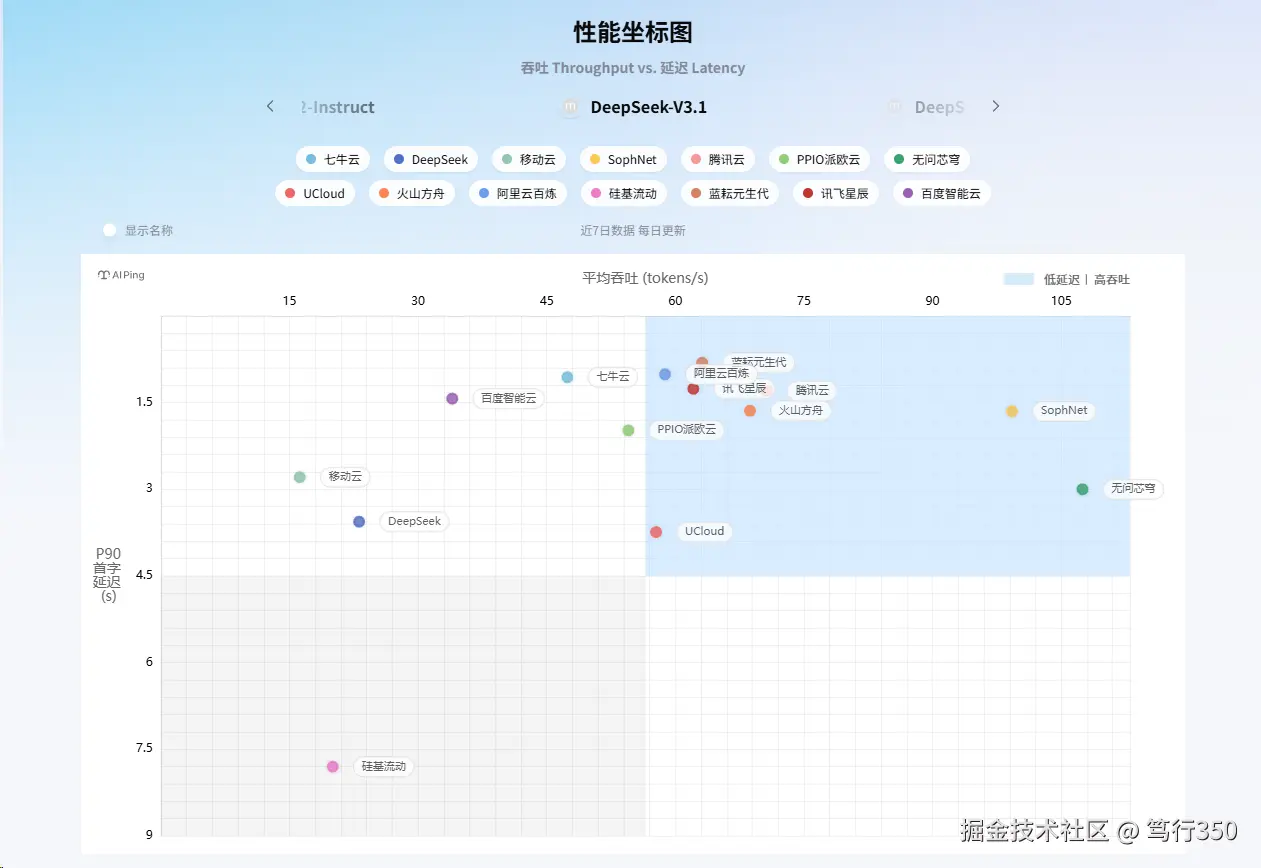Toggle the 腾讯云 legend filter
Image resolution: width=1261 pixels, height=868 pixels.
click(718, 159)
